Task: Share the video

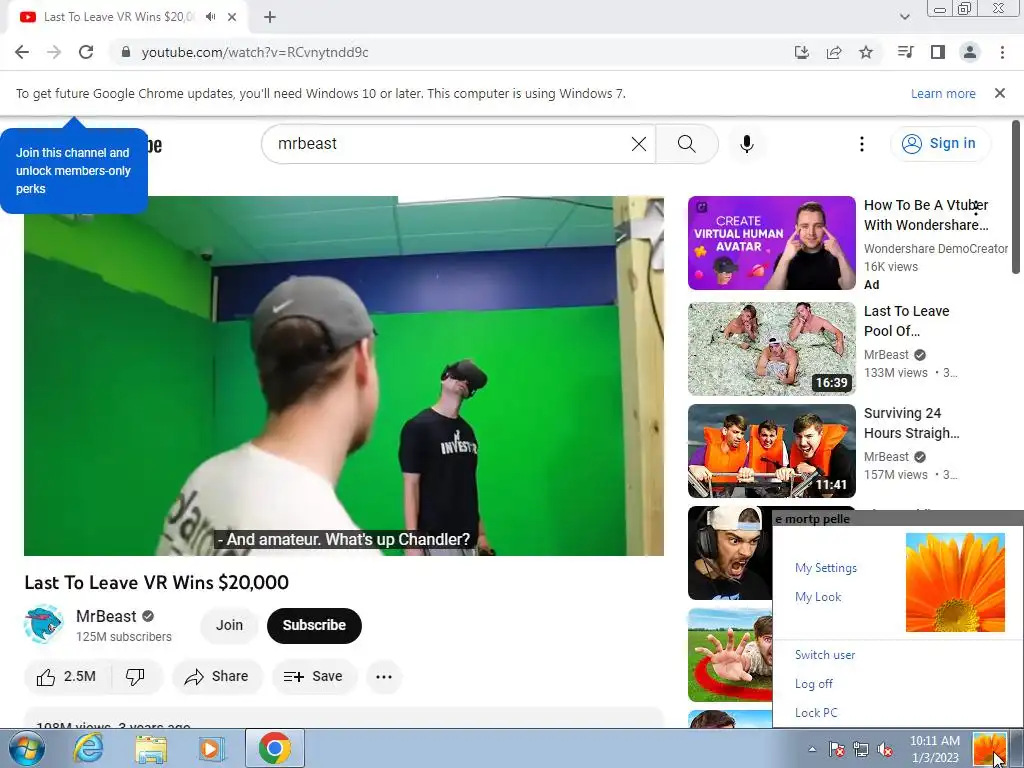Action: tap(217, 677)
